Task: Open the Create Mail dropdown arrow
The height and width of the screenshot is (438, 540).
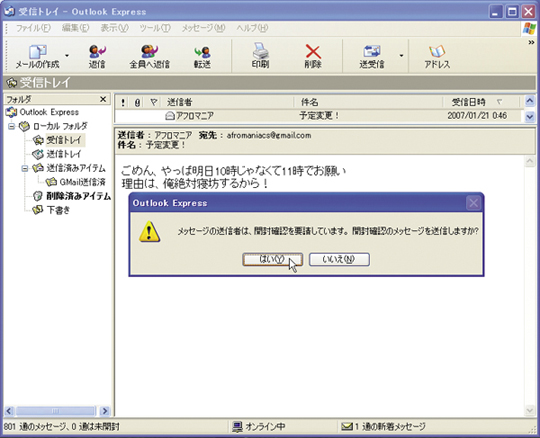Action: pyautogui.click(x=67, y=55)
